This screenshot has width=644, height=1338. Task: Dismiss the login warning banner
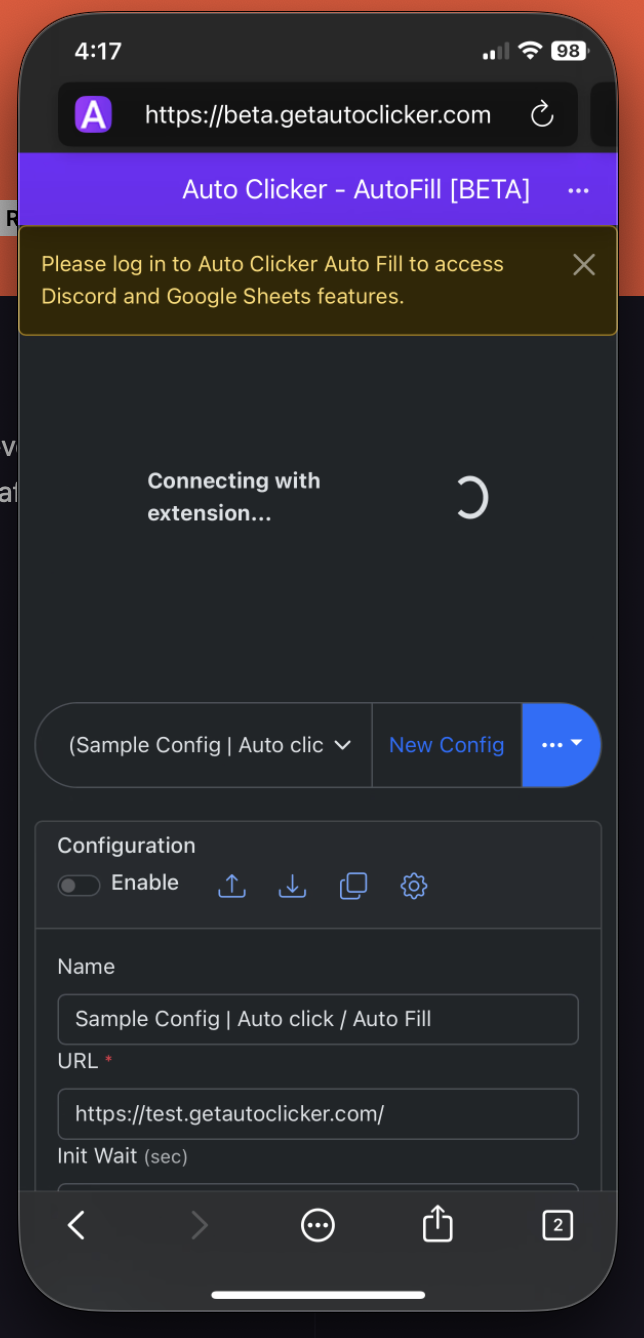(584, 265)
